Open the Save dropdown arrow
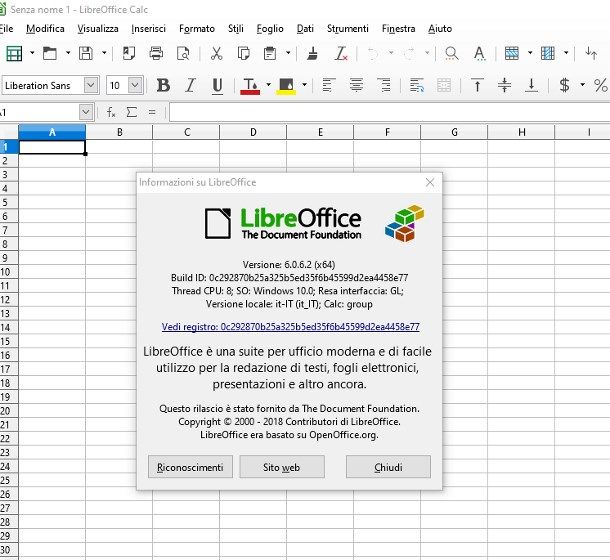Viewport: 610px width, 560px height. [104, 53]
